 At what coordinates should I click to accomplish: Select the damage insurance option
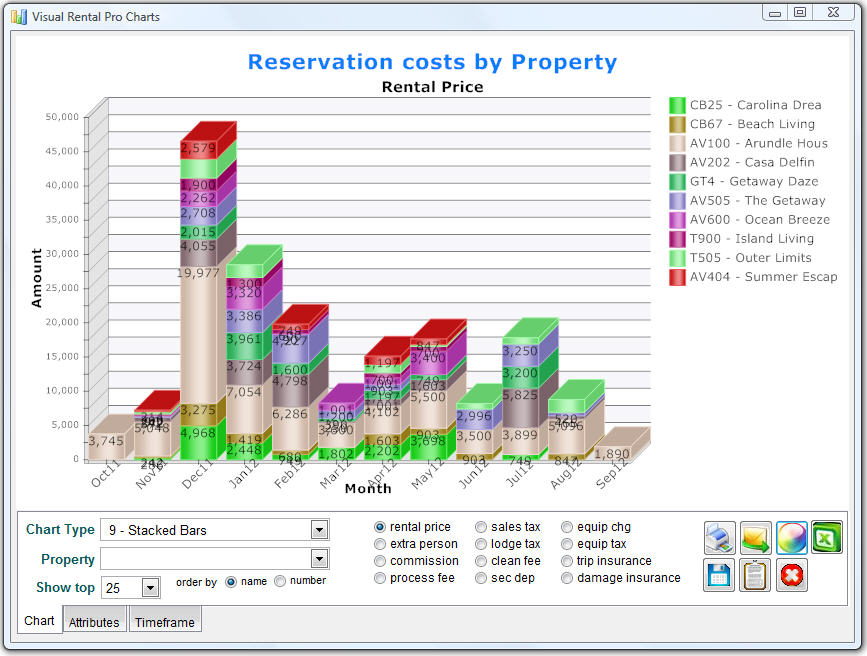point(567,578)
